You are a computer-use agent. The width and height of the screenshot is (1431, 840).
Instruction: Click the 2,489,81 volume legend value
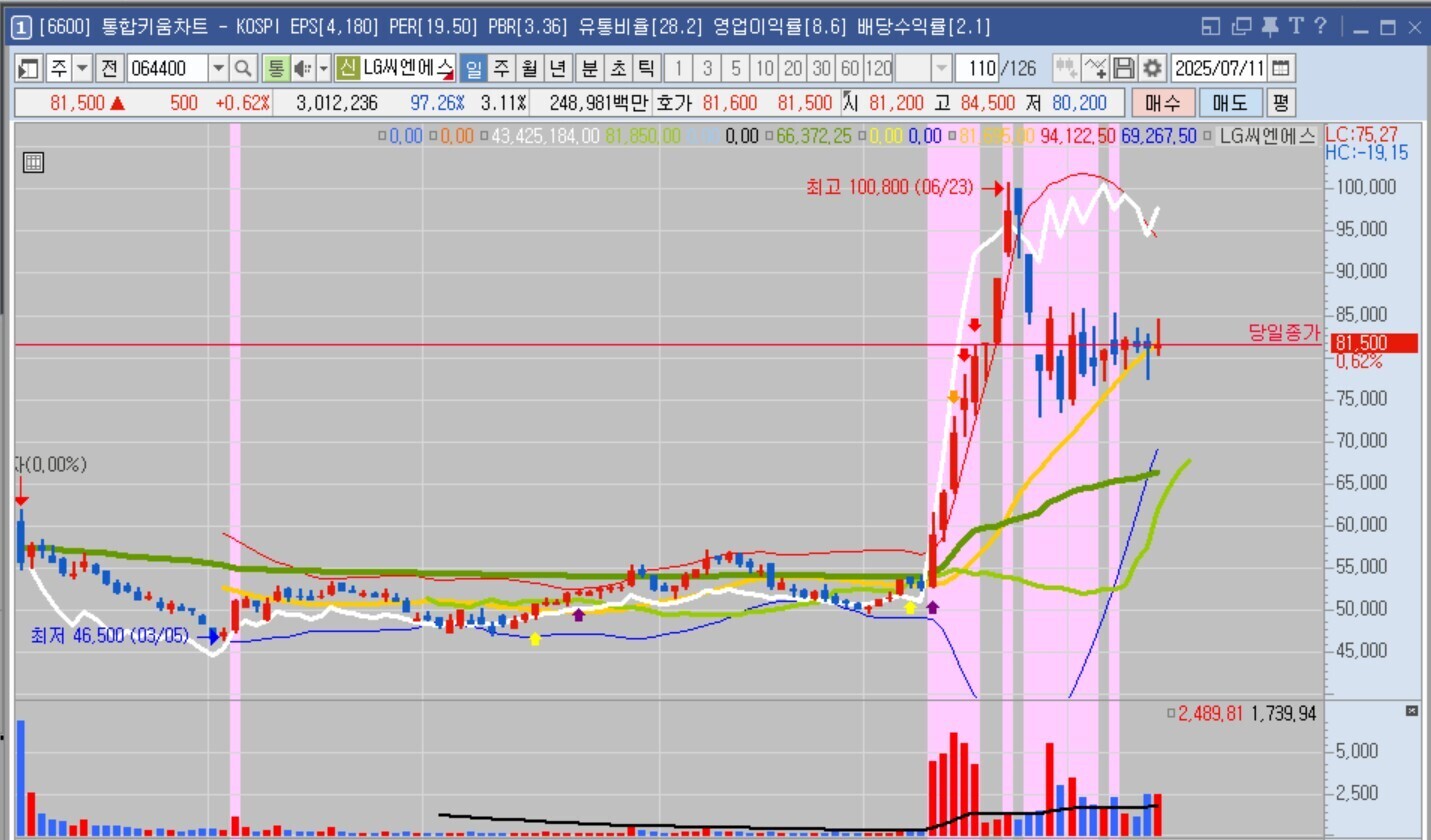click(x=1212, y=713)
